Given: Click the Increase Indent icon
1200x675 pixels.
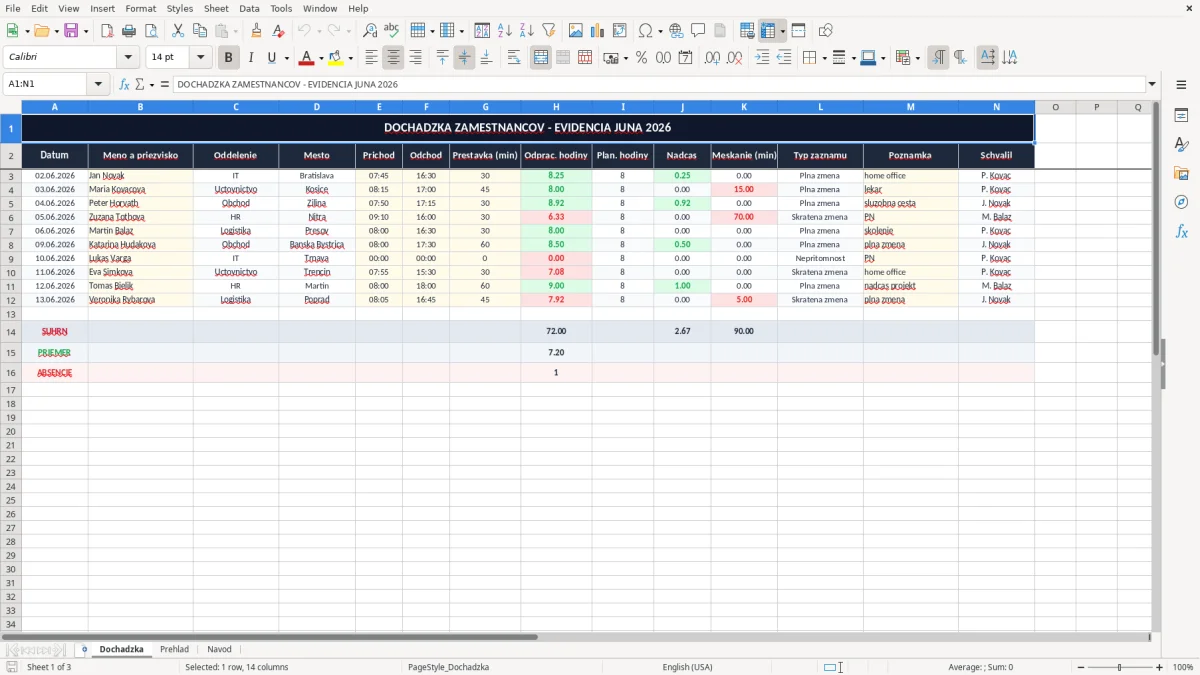Looking at the screenshot, I should click(762, 58).
